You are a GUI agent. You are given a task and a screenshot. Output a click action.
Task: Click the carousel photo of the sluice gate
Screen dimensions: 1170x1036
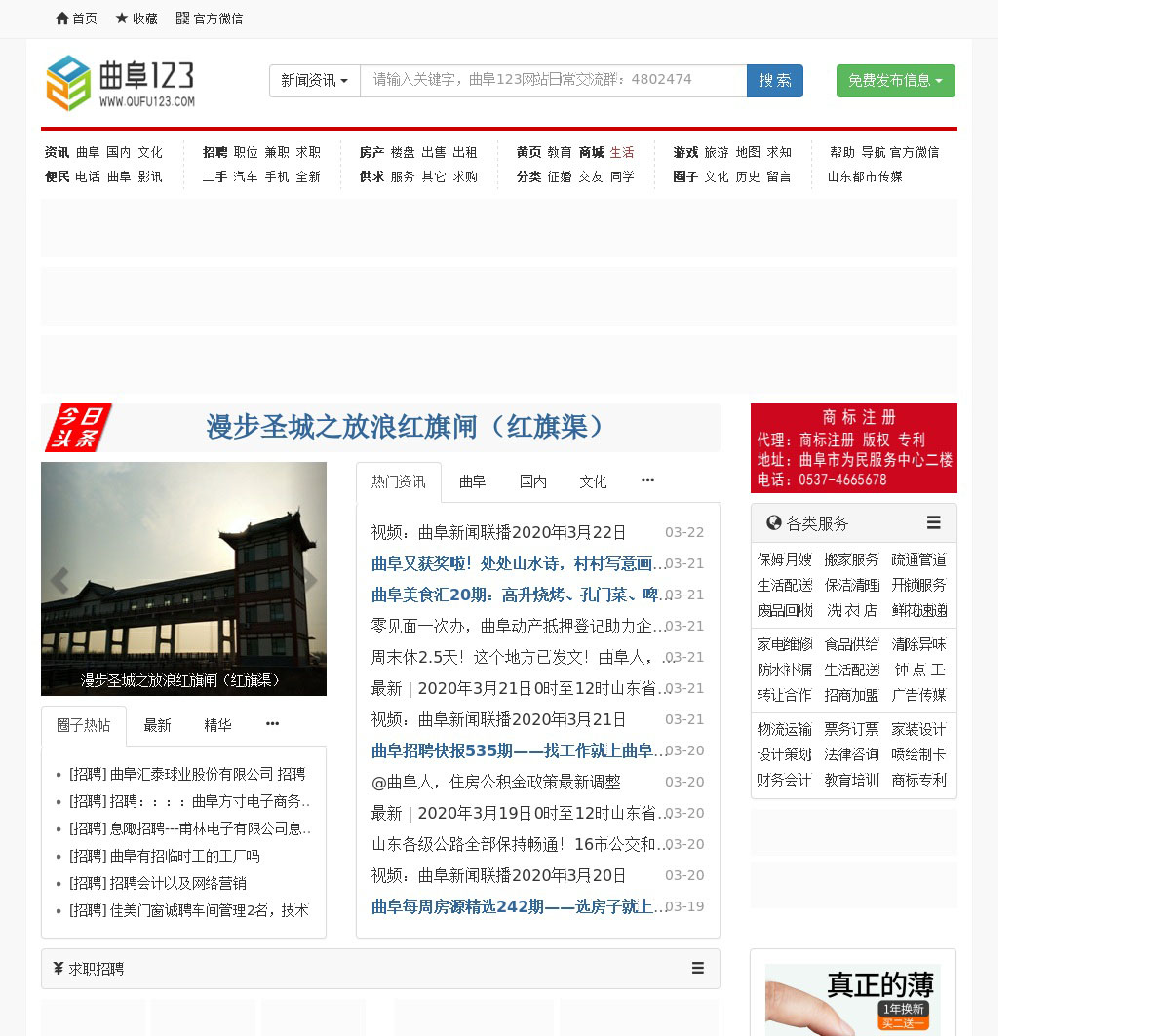tap(183, 579)
